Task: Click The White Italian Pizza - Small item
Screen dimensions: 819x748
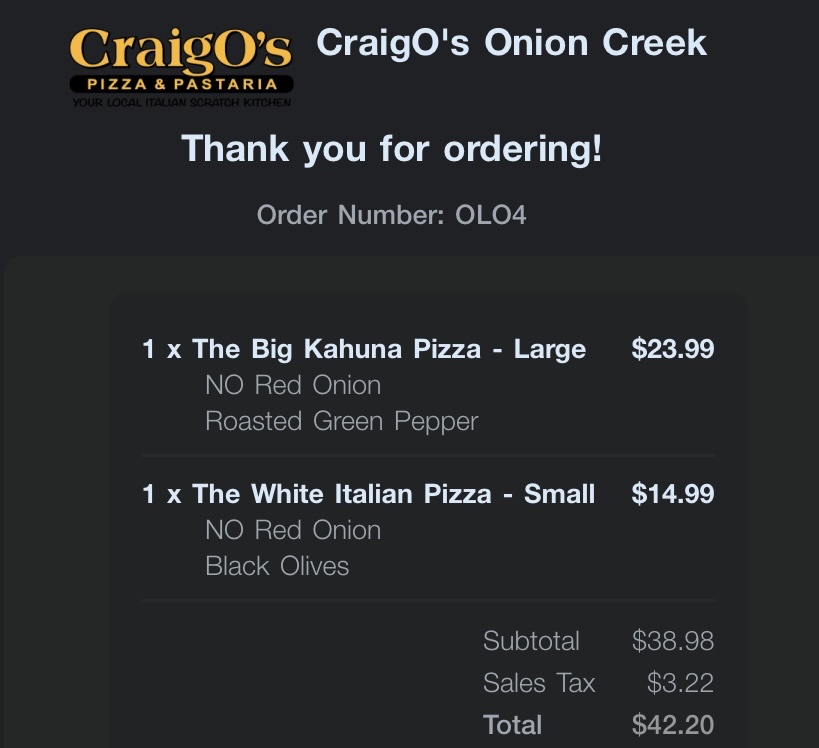Action: click(x=368, y=494)
